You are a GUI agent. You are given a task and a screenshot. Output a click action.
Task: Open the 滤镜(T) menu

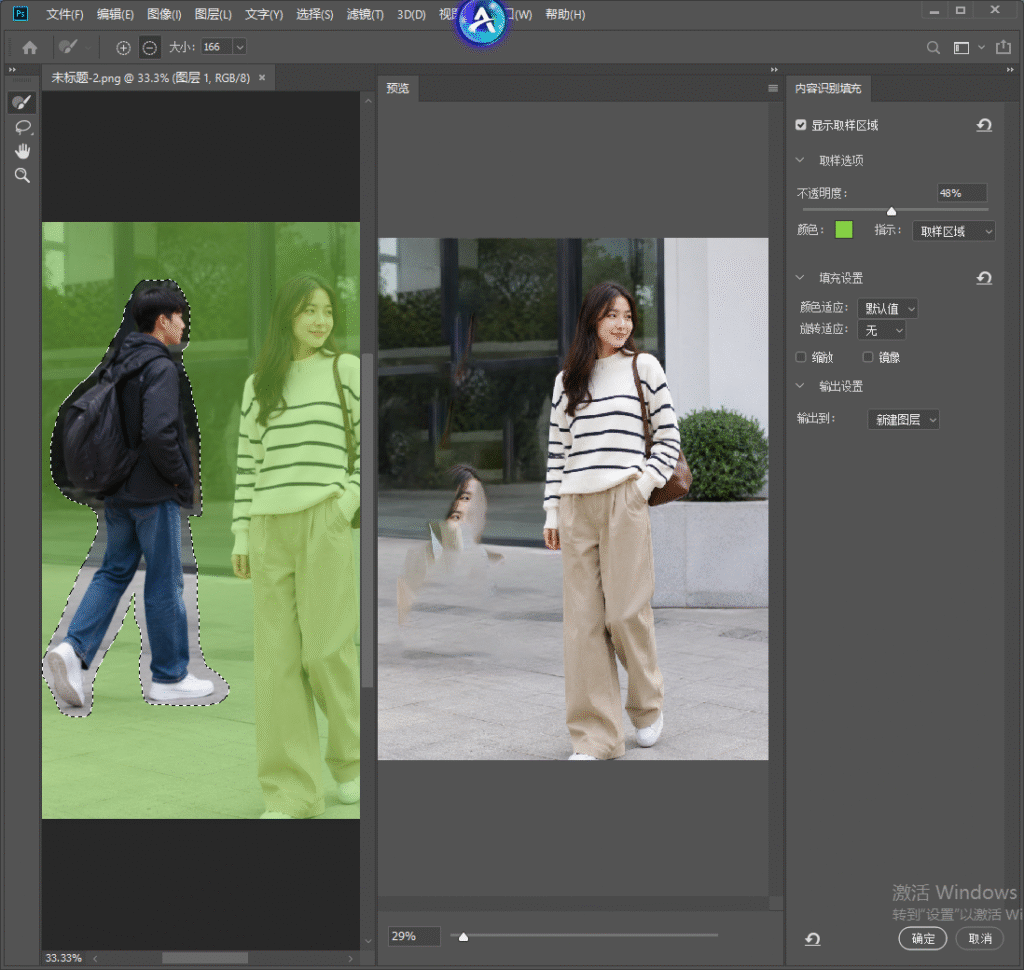coord(365,14)
